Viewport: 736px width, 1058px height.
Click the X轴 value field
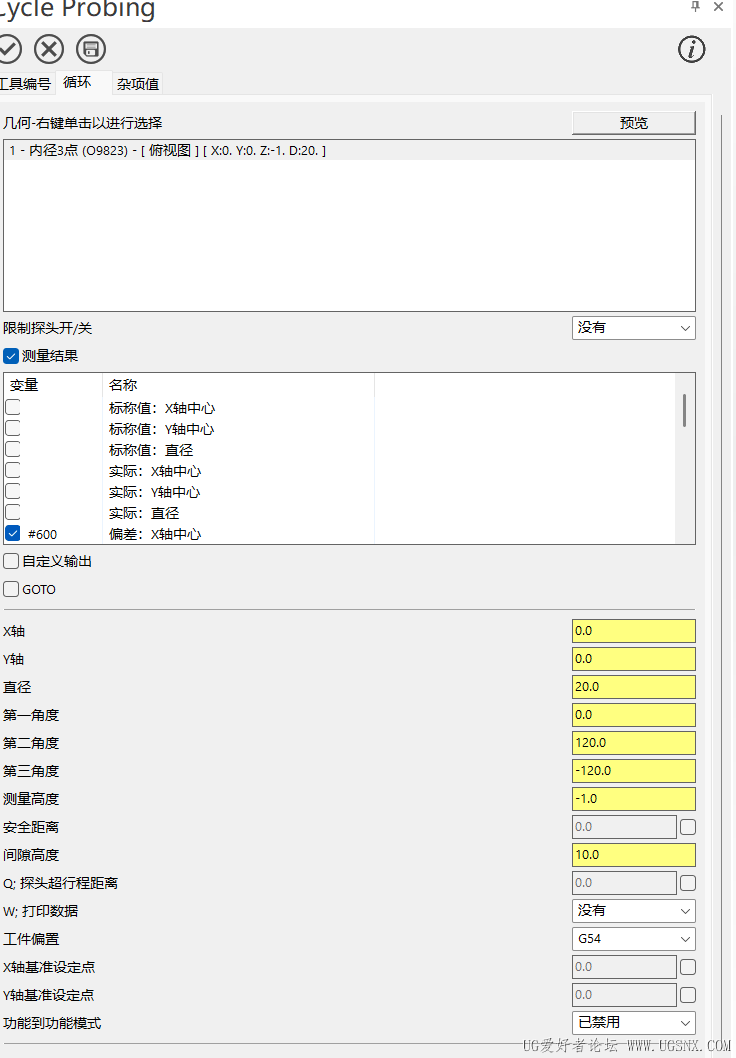pos(633,631)
